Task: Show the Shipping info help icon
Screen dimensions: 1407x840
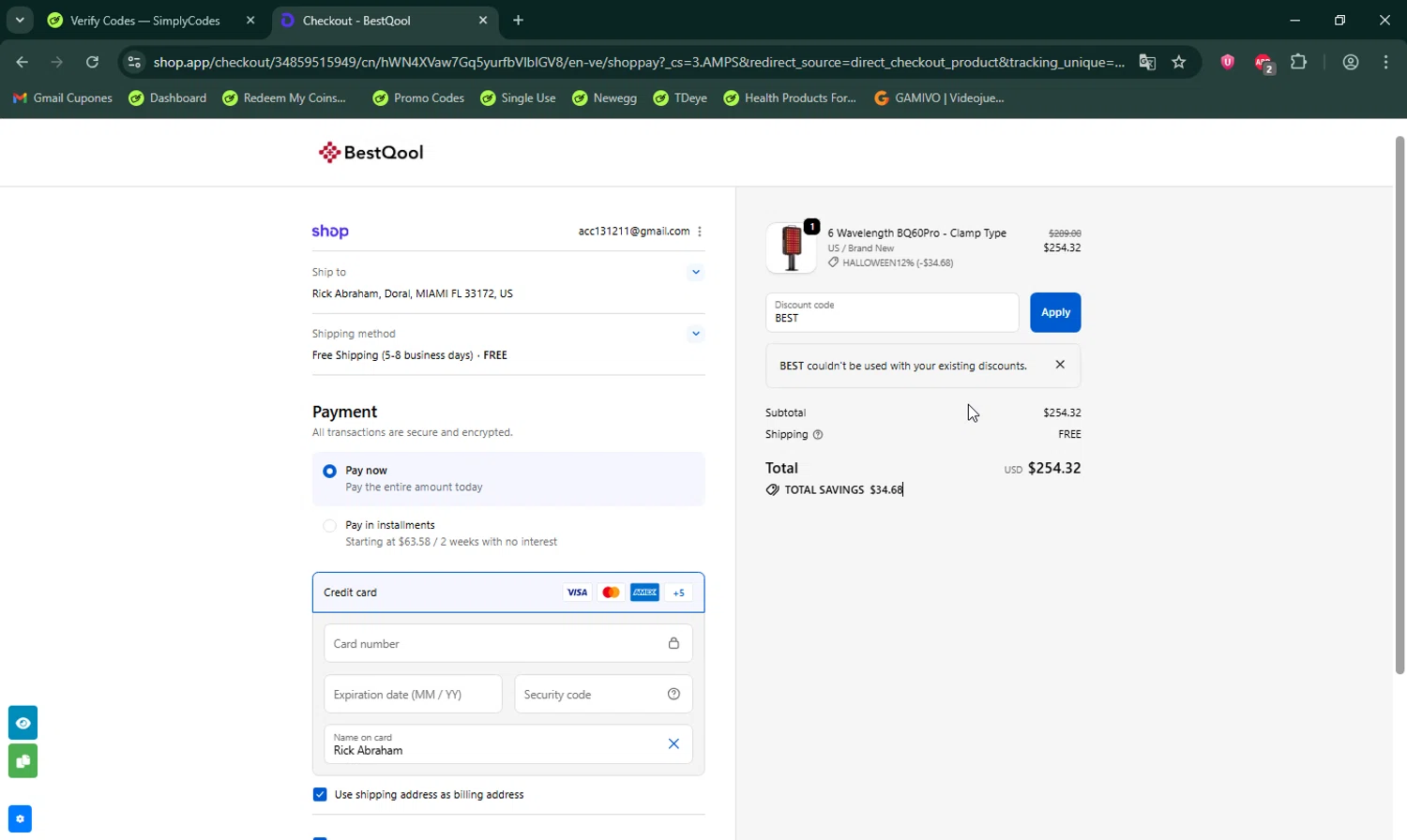Action: (818, 435)
